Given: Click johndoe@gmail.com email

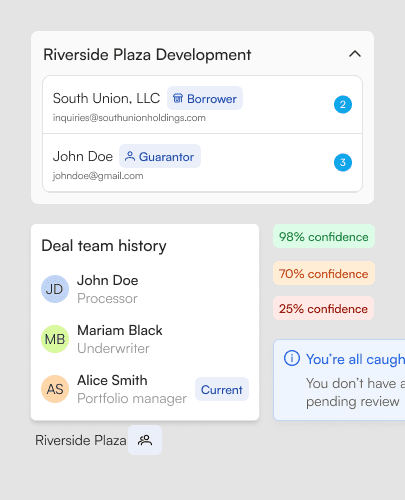Looking at the screenshot, I should (x=98, y=176).
